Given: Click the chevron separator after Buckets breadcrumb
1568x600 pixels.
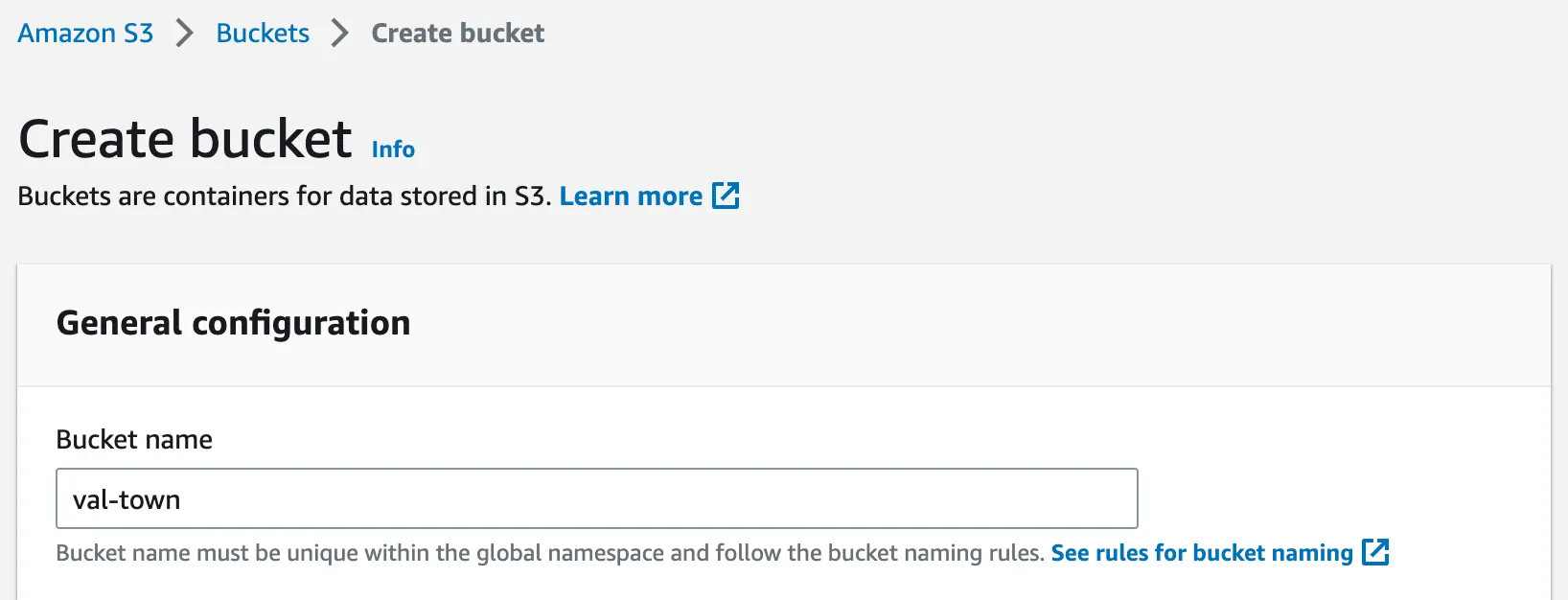Looking at the screenshot, I should pos(340,34).
